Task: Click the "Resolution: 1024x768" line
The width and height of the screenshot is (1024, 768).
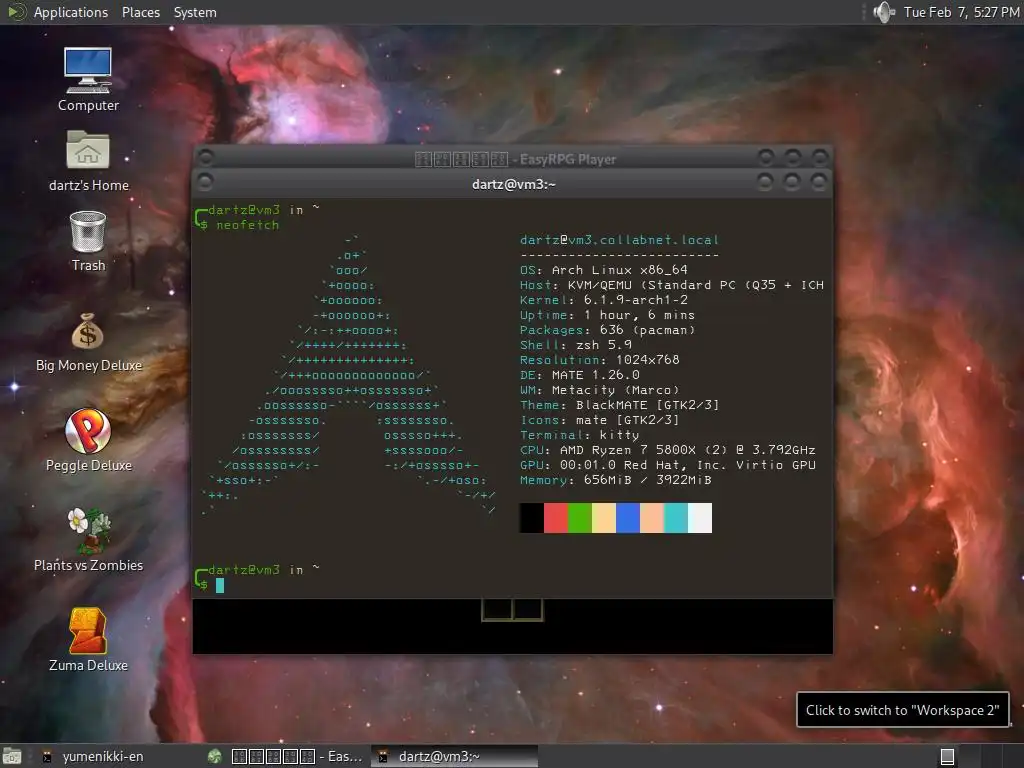Action: tap(600, 360)
